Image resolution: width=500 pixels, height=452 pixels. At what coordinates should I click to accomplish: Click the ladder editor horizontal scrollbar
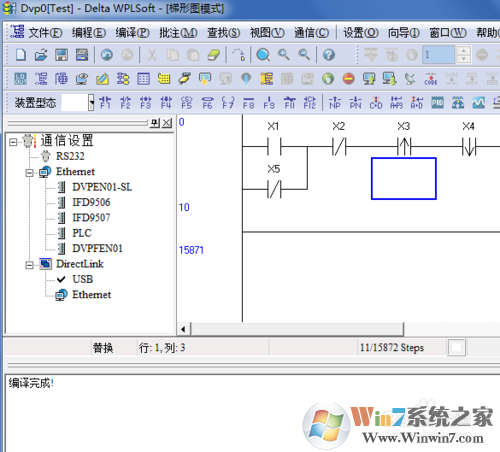(x=297, y=329)
